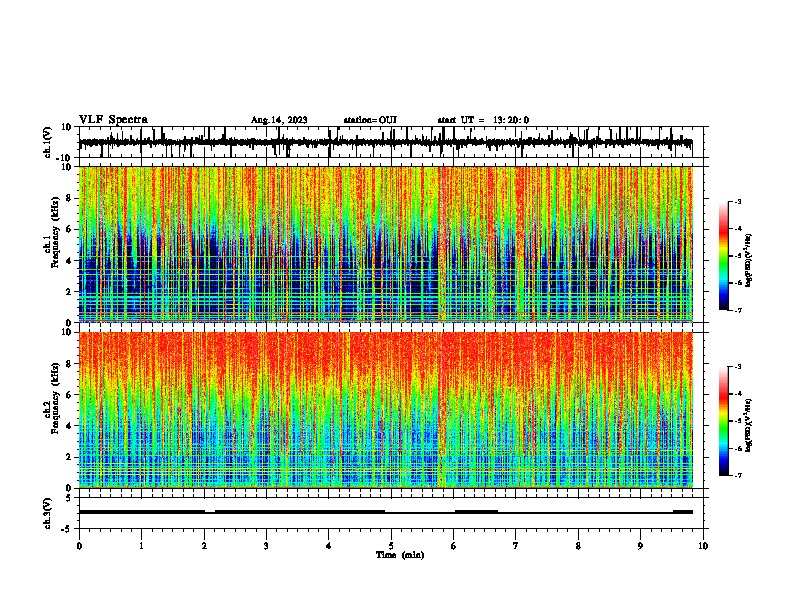Image resolution: width=792 pixels, height=612 pixels.
Task: Click the "3" tick label on Time axis
Action: [x=266, y=546]
